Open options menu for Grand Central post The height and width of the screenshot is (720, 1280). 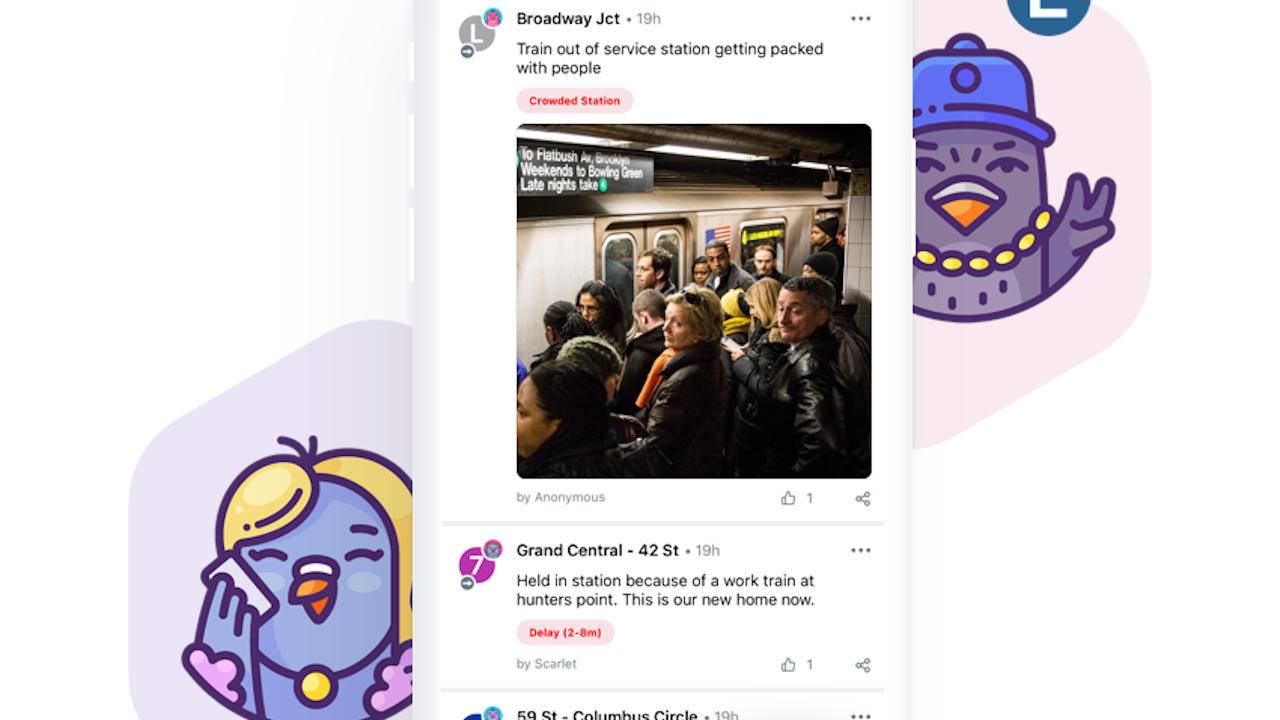coord(860,551)
